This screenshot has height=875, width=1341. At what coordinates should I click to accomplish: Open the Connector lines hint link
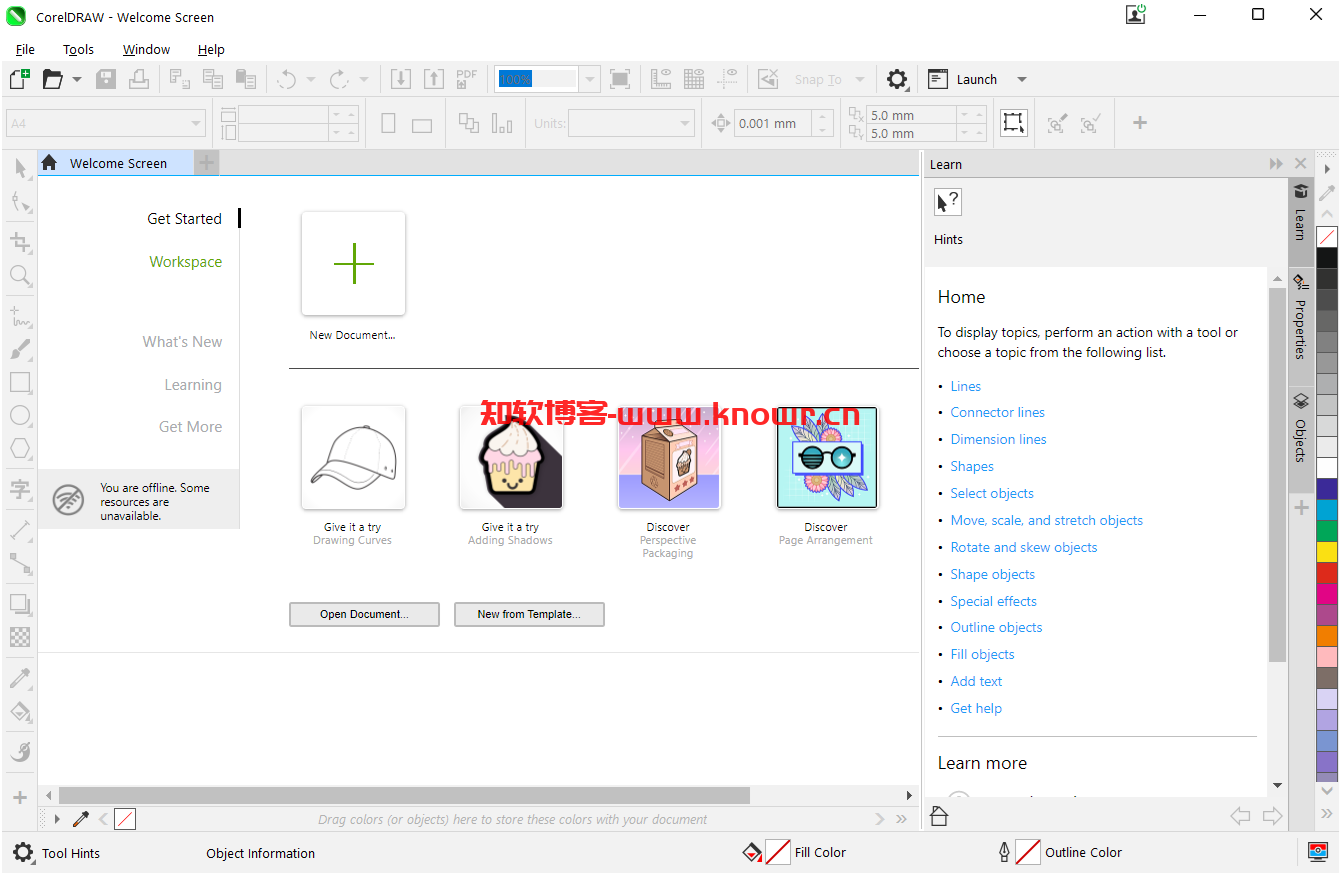pyautogui.click(x=997, y=412)
